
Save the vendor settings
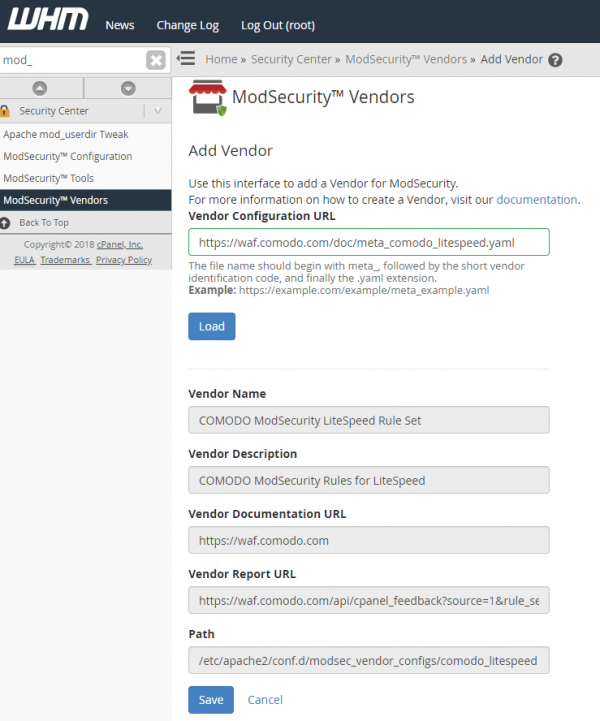(x=211, y=699)
